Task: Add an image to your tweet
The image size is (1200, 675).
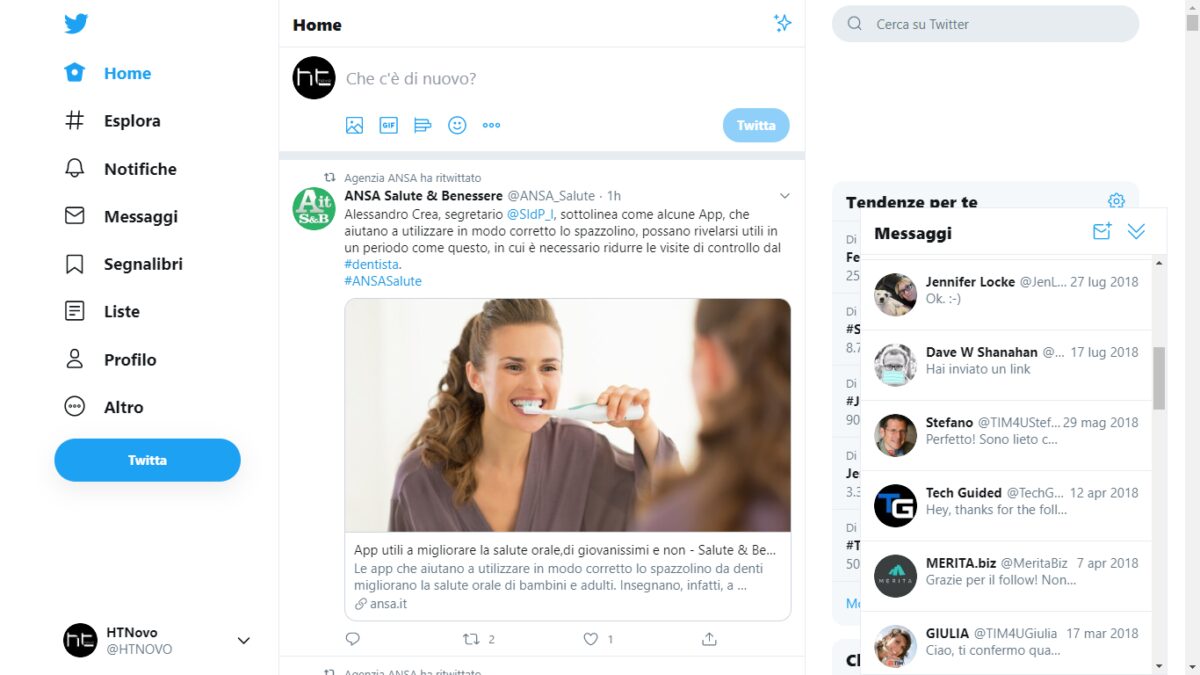Action: (x=355, y=125)
